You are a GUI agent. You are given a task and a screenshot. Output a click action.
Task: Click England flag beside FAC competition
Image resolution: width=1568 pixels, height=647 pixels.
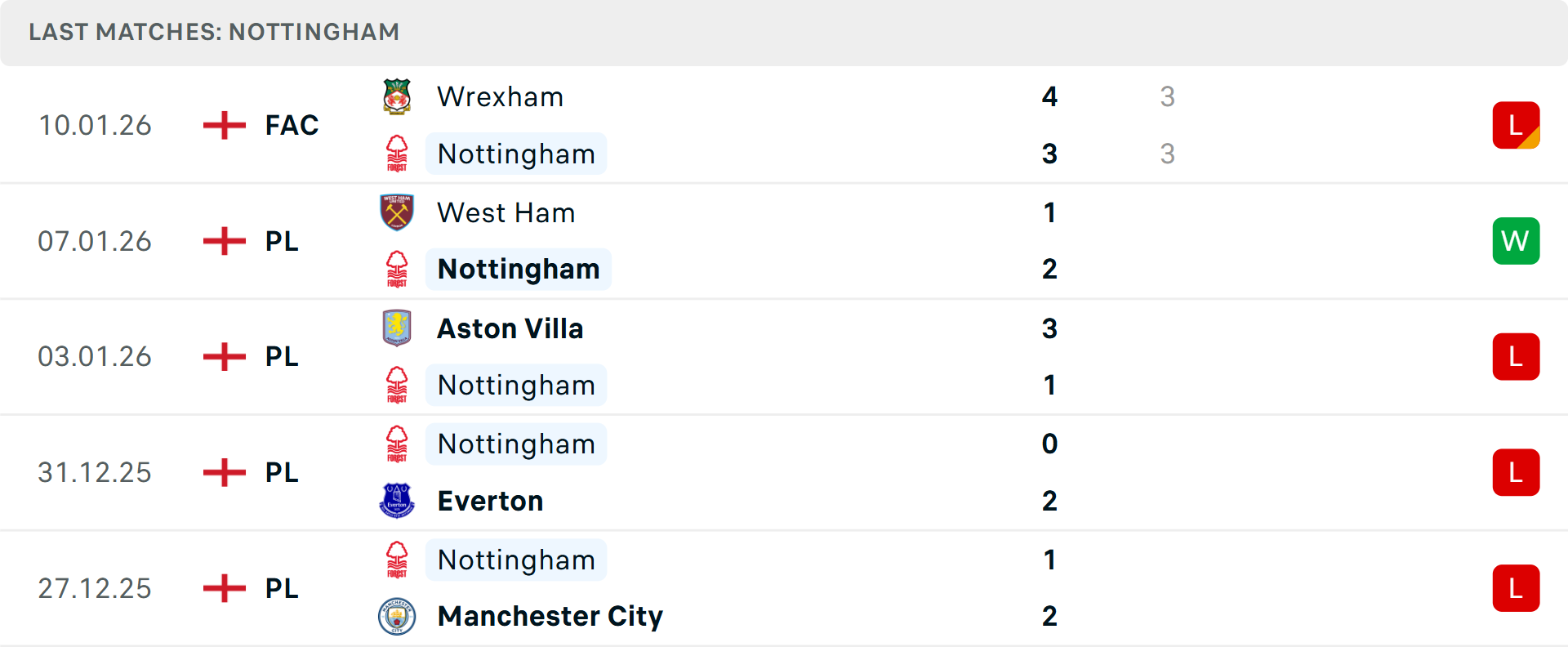point(224,125)
